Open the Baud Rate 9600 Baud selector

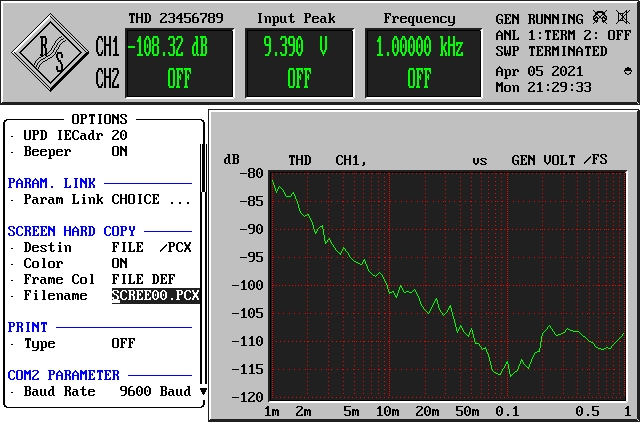(x=155, y=391)
